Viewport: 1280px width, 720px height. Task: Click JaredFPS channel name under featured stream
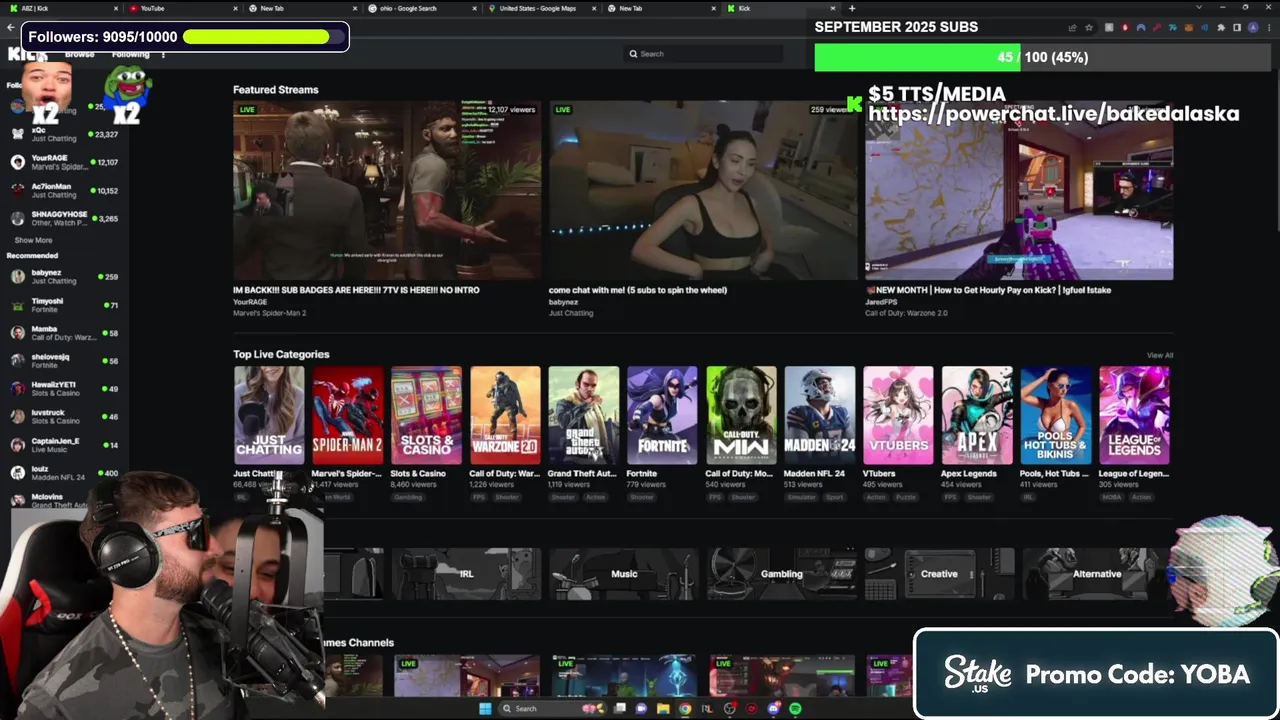tap(882, 302)
